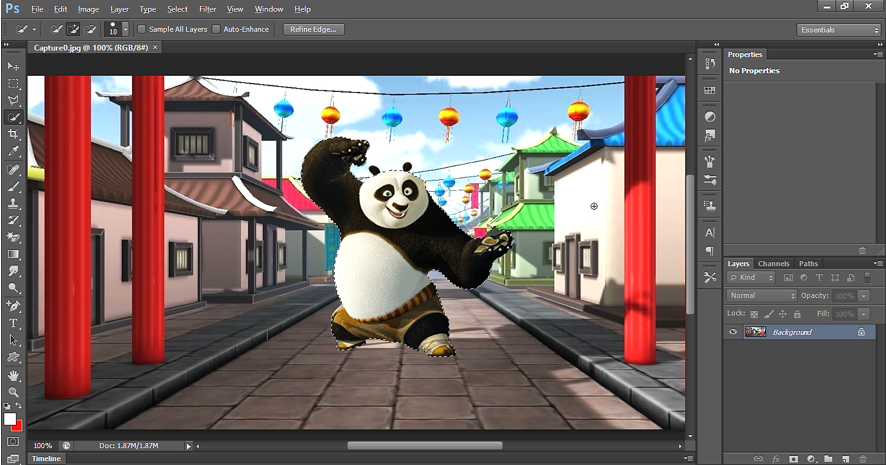Select the Dodge tool
This screenshot has height=465, width=886.
click(13, 288)
